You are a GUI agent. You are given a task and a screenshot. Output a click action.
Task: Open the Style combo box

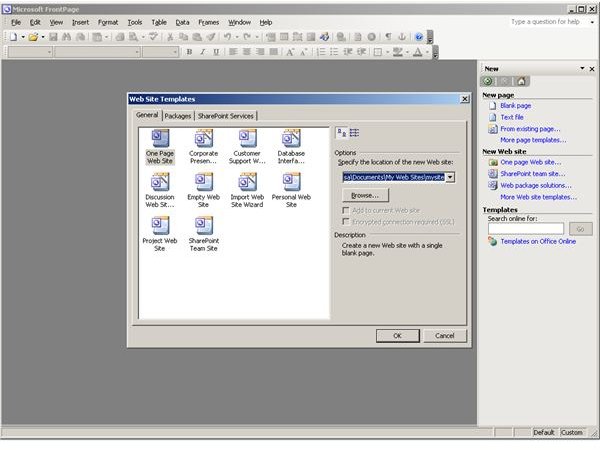click(x=30, y=52)
